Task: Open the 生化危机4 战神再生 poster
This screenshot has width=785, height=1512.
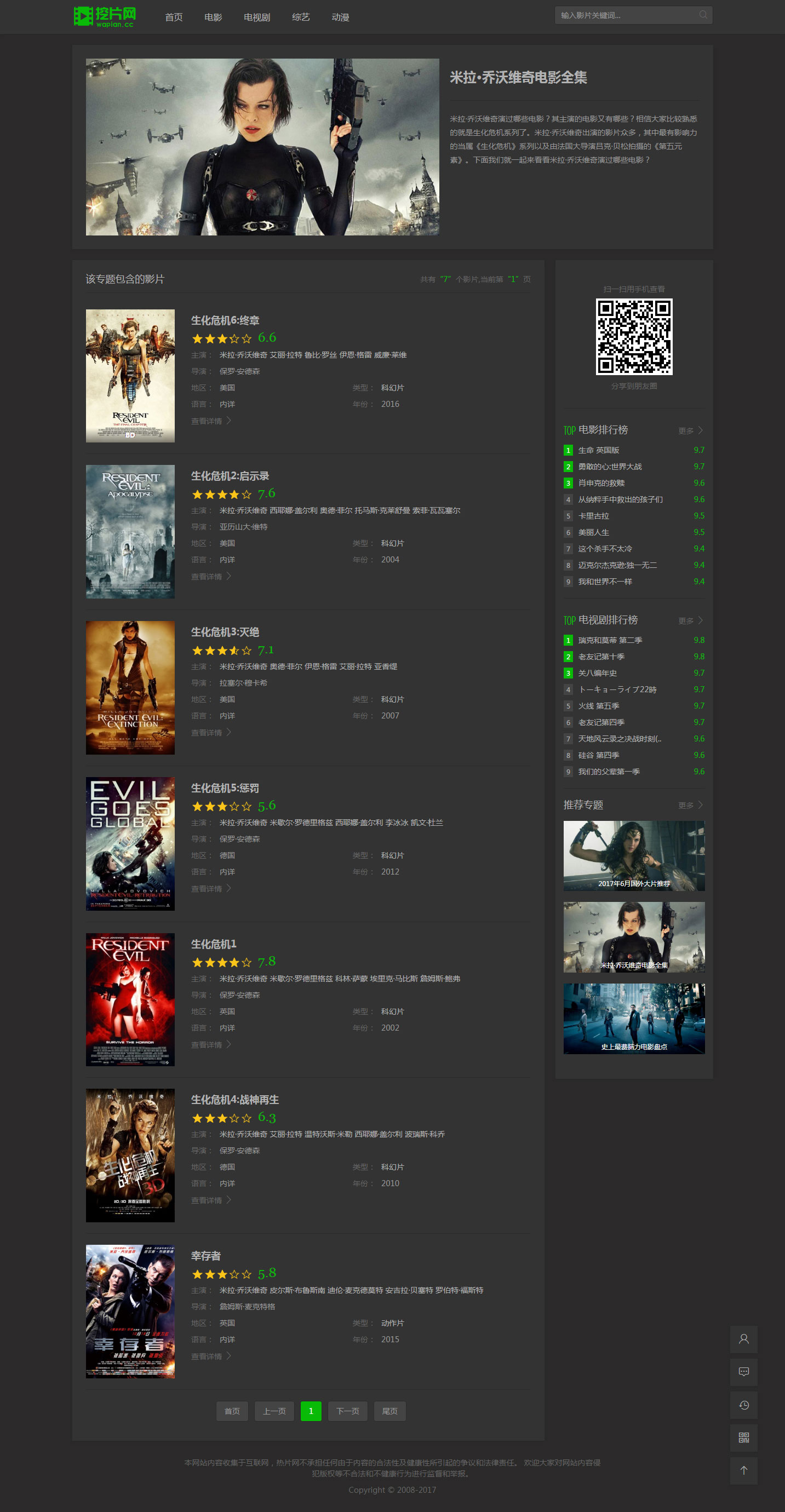Action: [130, 1155]
